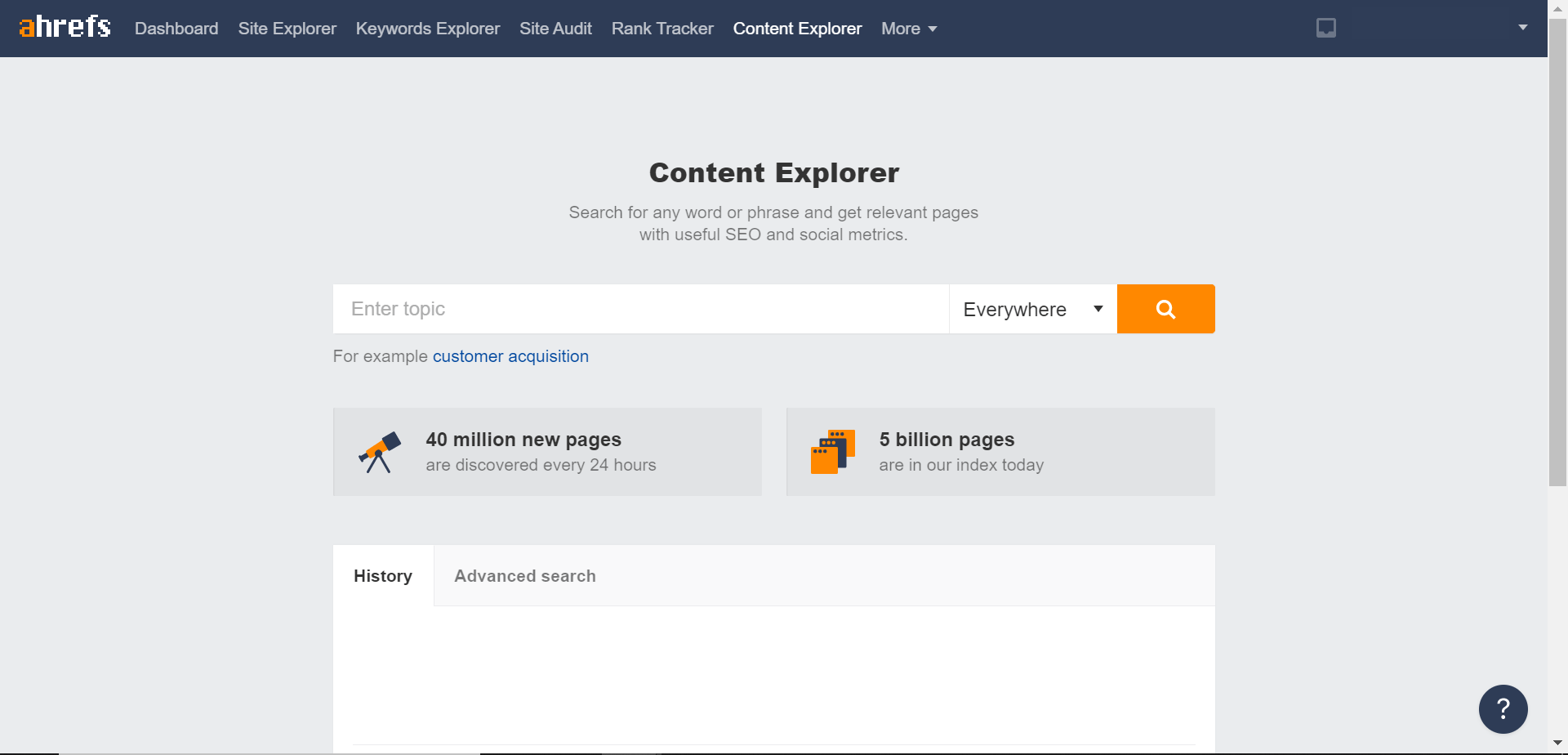The width and height of the screenshot is (1568, 755).
Task: Open the notifications inbox icon in navbar
Action: coord(1325,28)
